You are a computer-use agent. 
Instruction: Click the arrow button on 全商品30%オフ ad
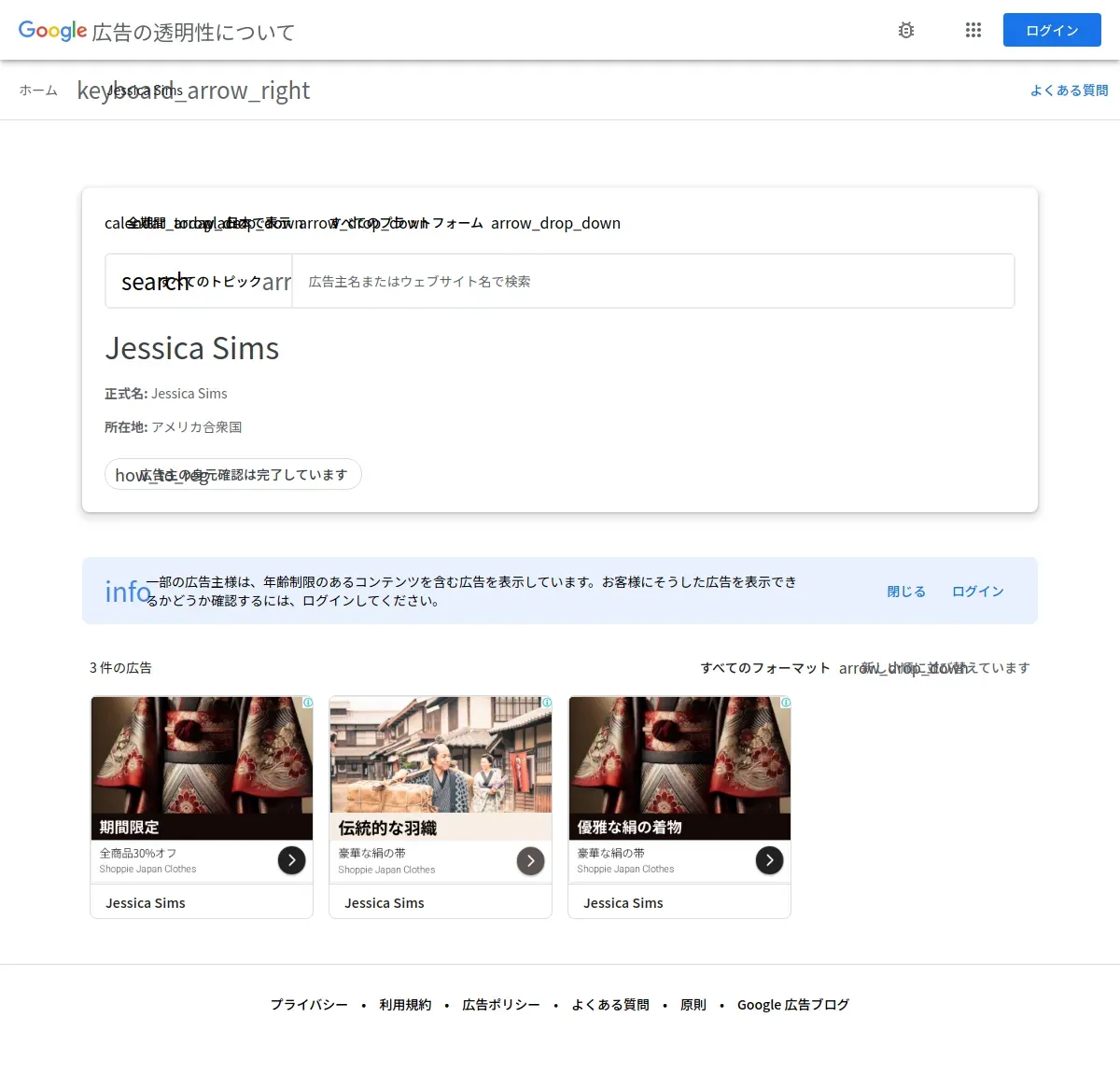click(x=291, y=860)
